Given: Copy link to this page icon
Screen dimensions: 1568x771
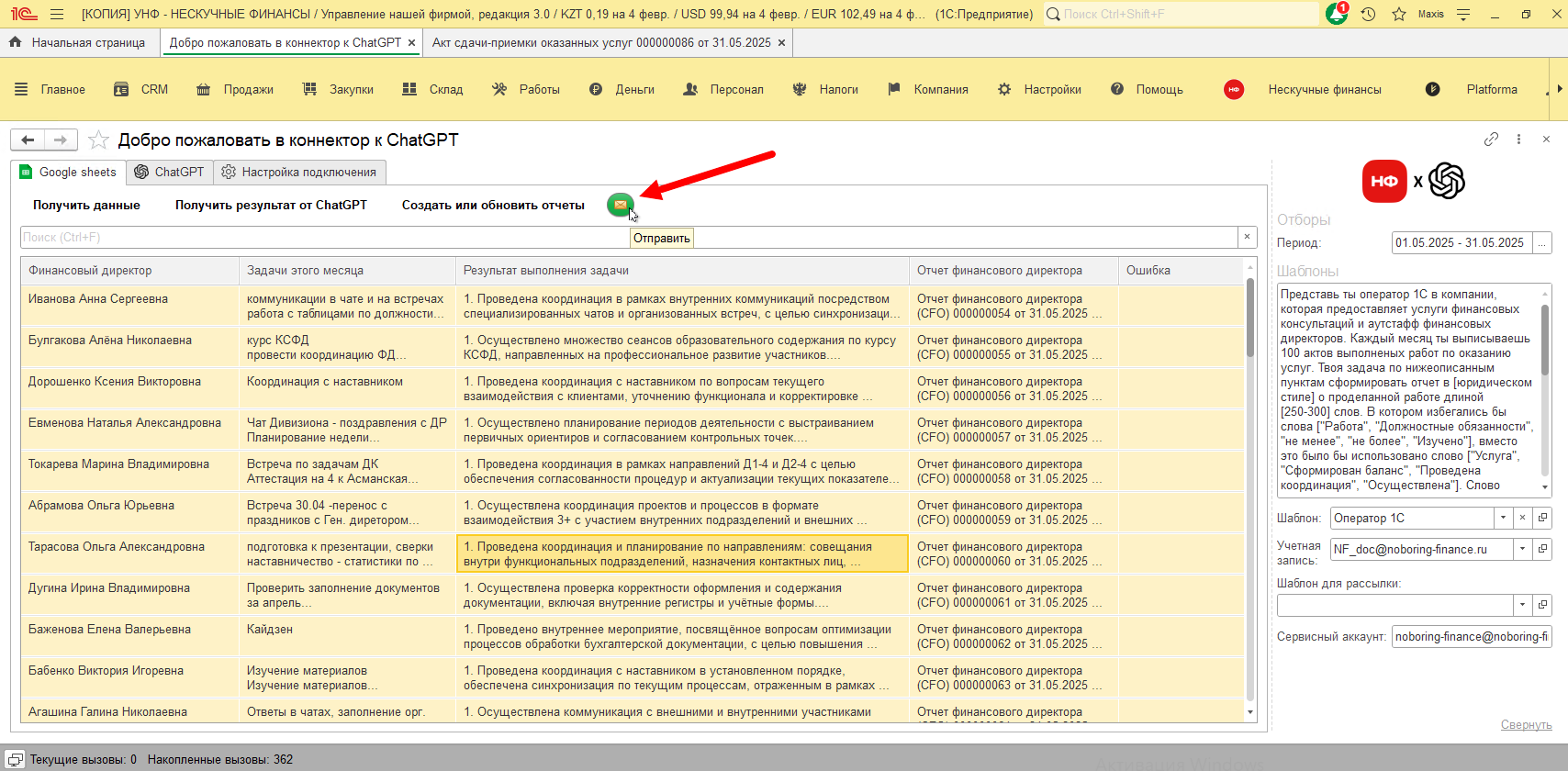Looking at the screenshot, I should tap(1491, 140).
